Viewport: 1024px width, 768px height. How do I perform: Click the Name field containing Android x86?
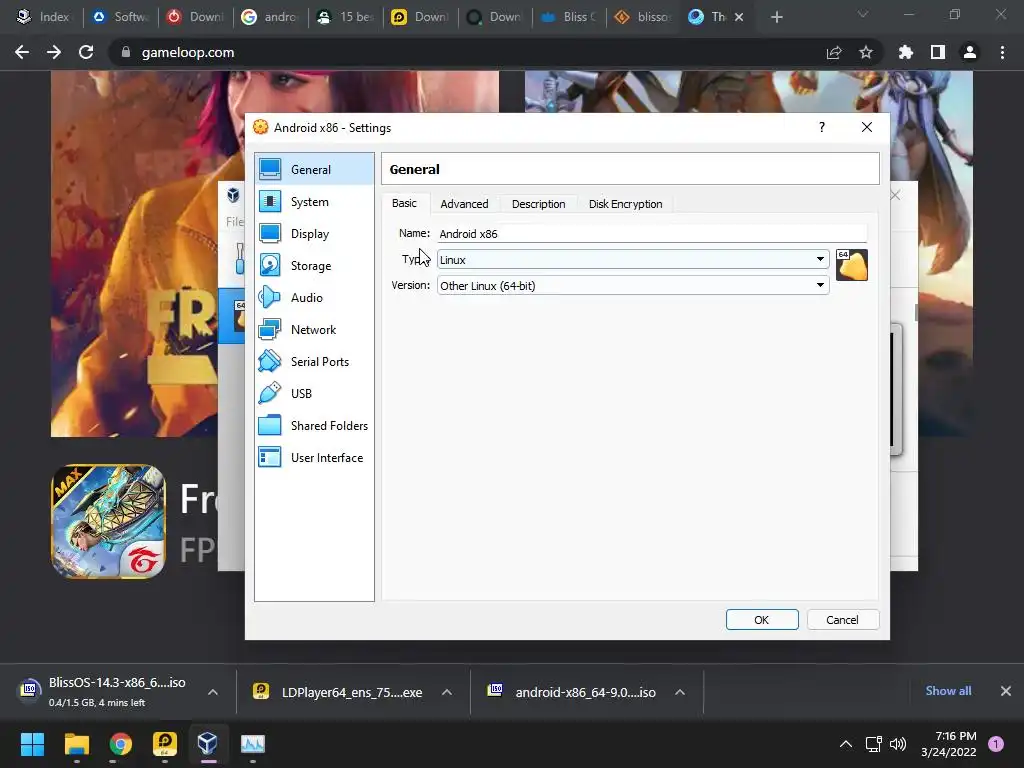click(x=652, y=234)
